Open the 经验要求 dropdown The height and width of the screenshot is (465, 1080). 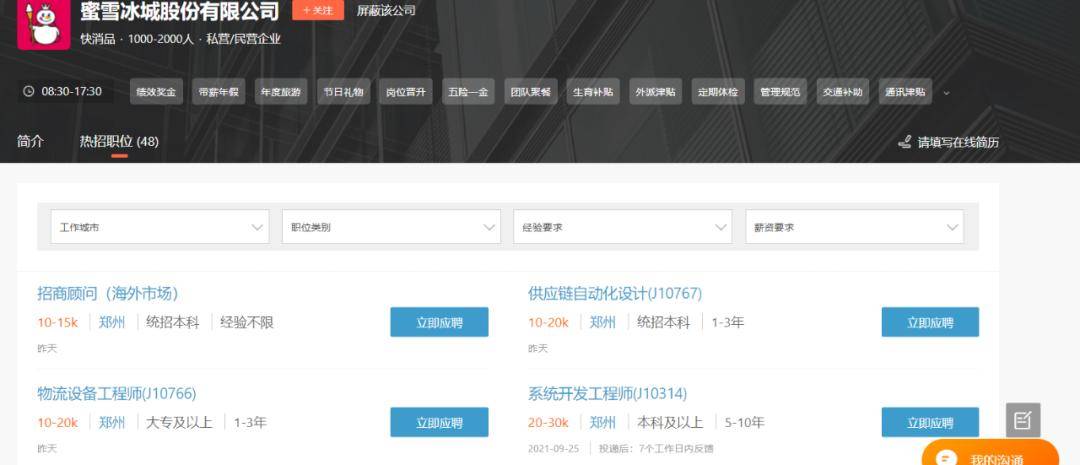coord(623,227)
